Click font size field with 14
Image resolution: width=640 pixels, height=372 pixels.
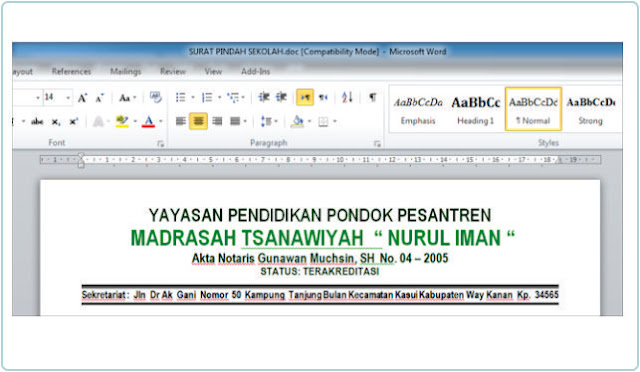[x=53, y=97]
